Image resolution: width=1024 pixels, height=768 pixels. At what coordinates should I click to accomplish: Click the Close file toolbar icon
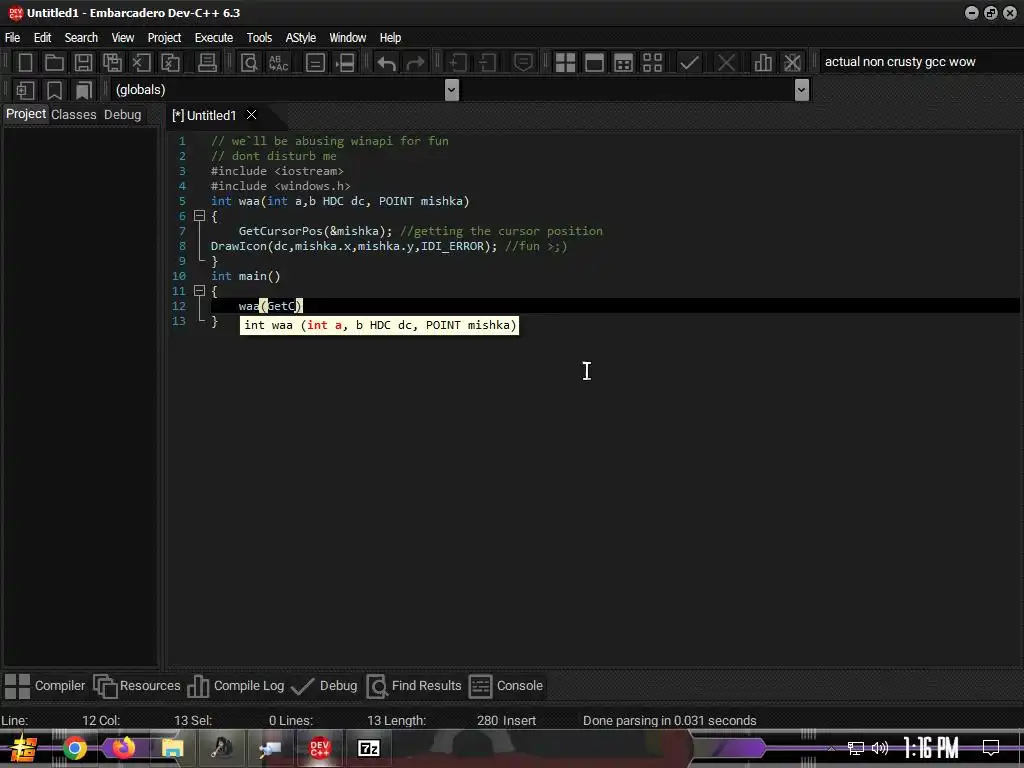coord(141,63)
